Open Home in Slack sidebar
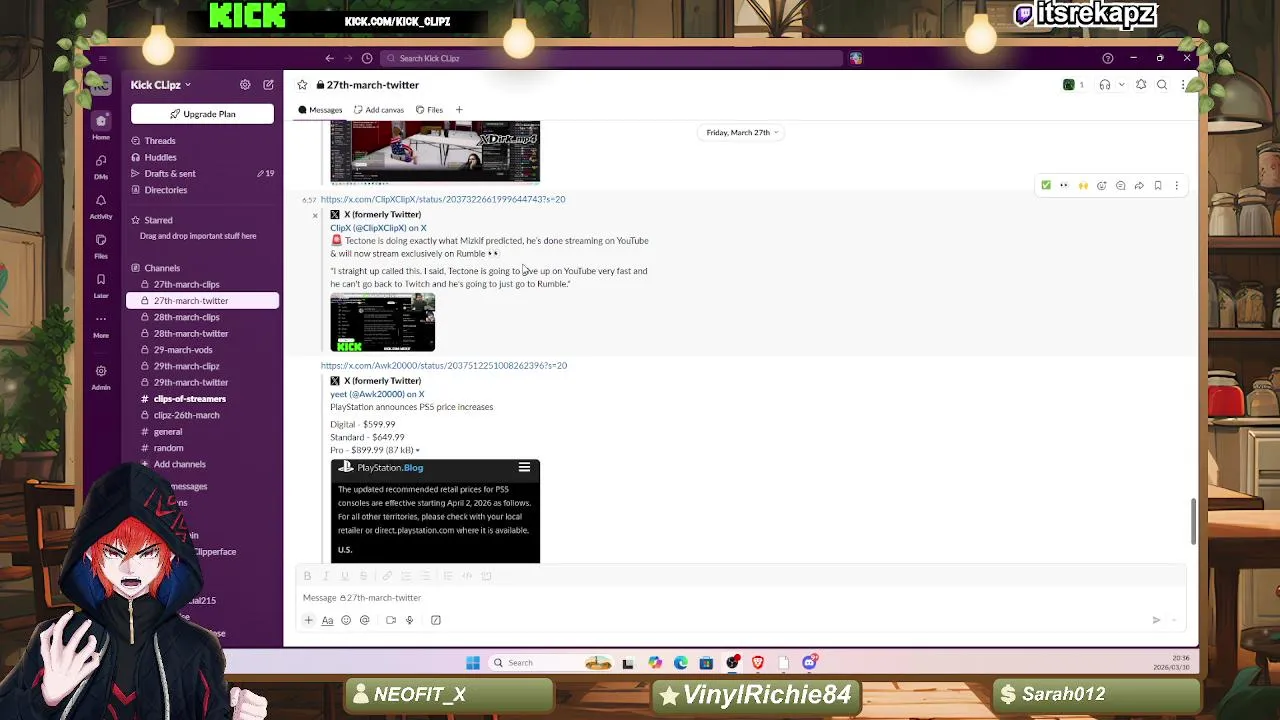 (101, 125)
